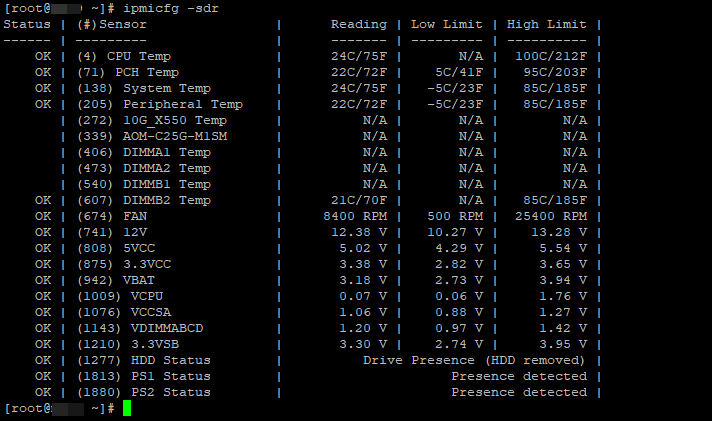Click the 'PCH Temp' sensor name
The width and height of the screenshot is (712, 421).
point(147,72)
